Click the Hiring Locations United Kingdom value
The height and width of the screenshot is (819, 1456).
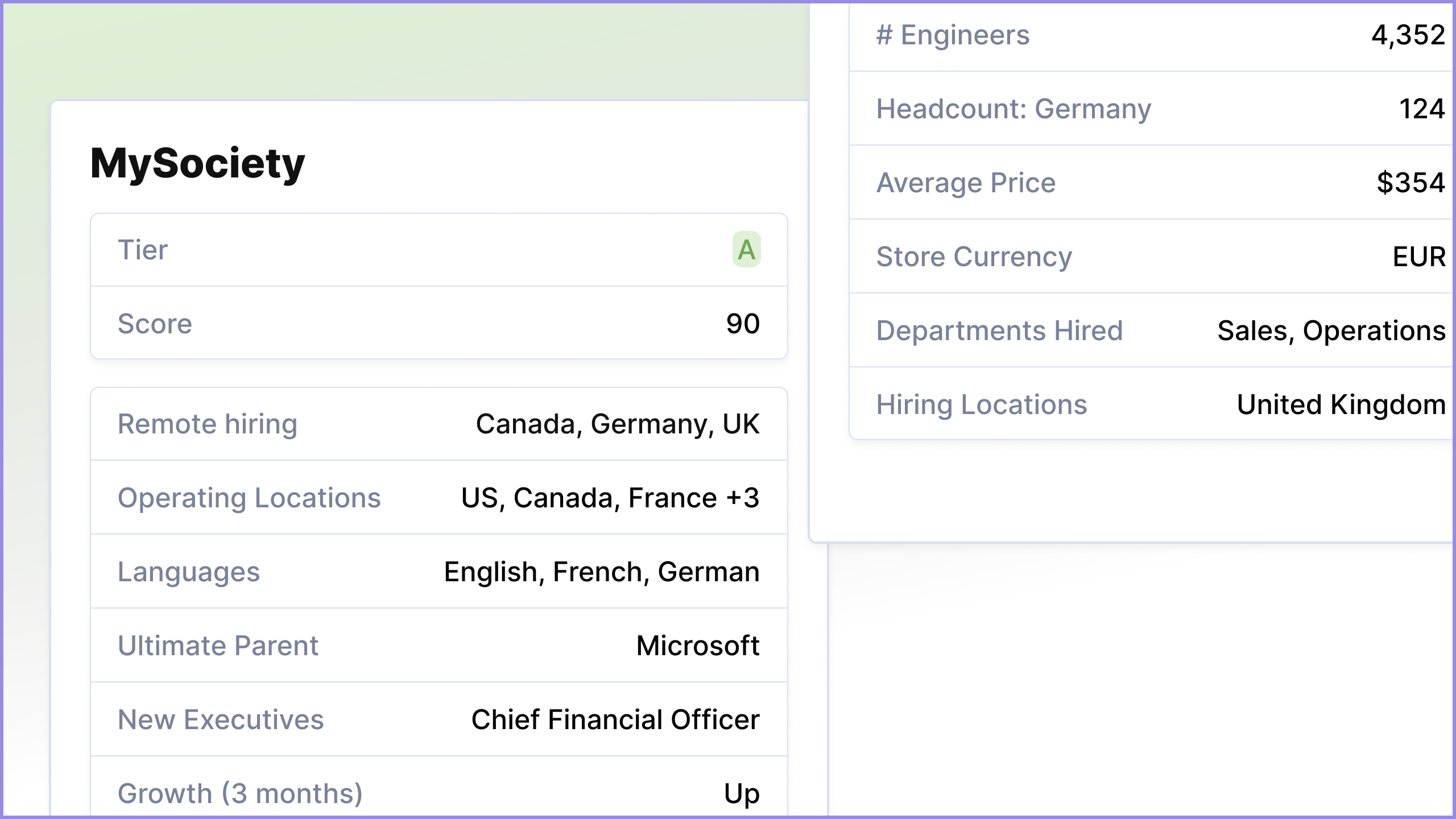(x=1341, y=404)
